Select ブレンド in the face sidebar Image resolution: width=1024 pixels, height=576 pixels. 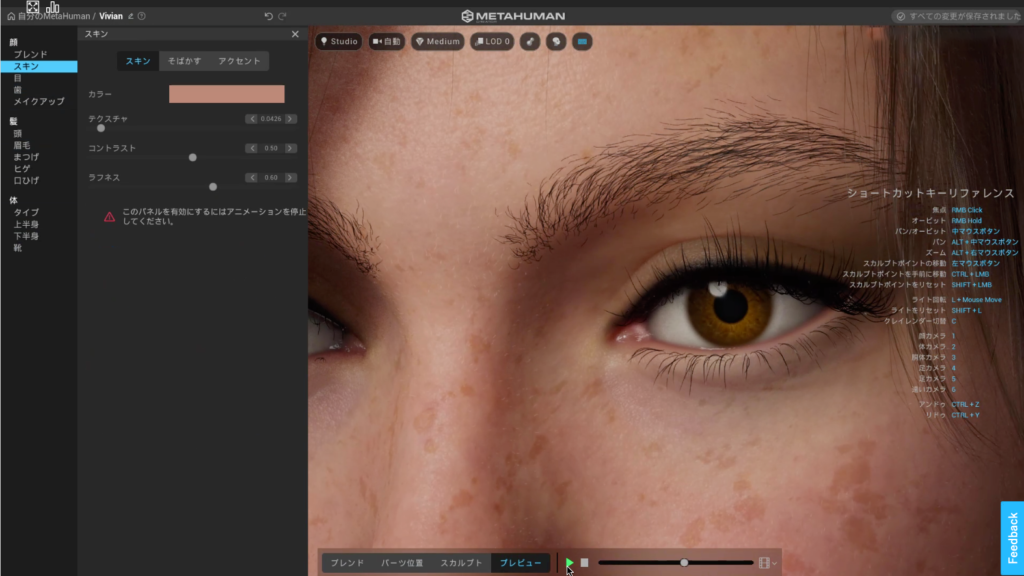pyautogui.click(x=31, y=54)
